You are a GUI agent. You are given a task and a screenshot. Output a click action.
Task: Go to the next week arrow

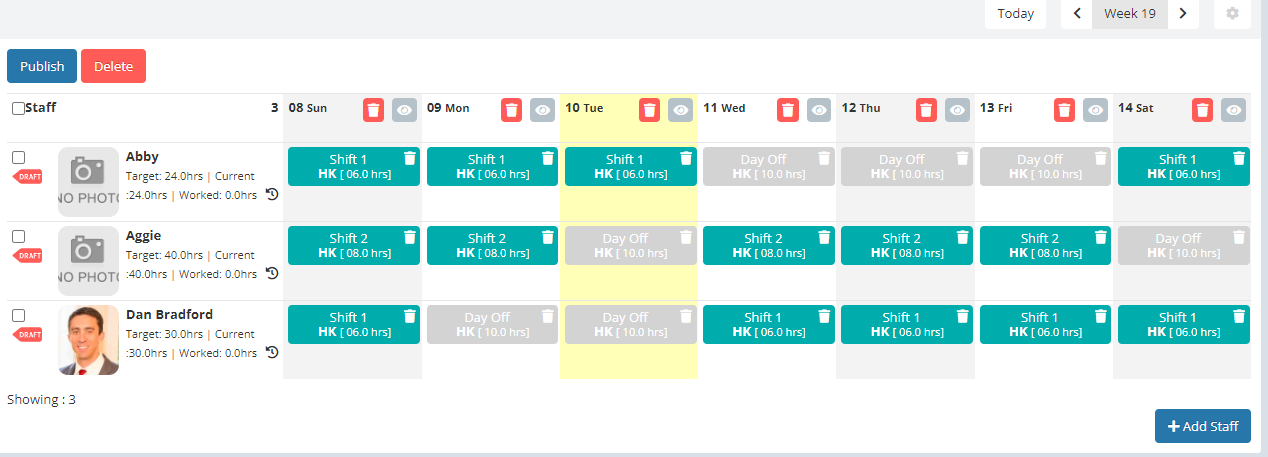[1183, 14]
